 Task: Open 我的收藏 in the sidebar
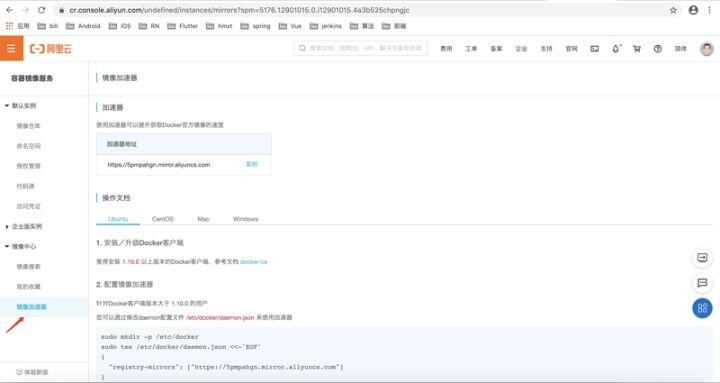28,287
